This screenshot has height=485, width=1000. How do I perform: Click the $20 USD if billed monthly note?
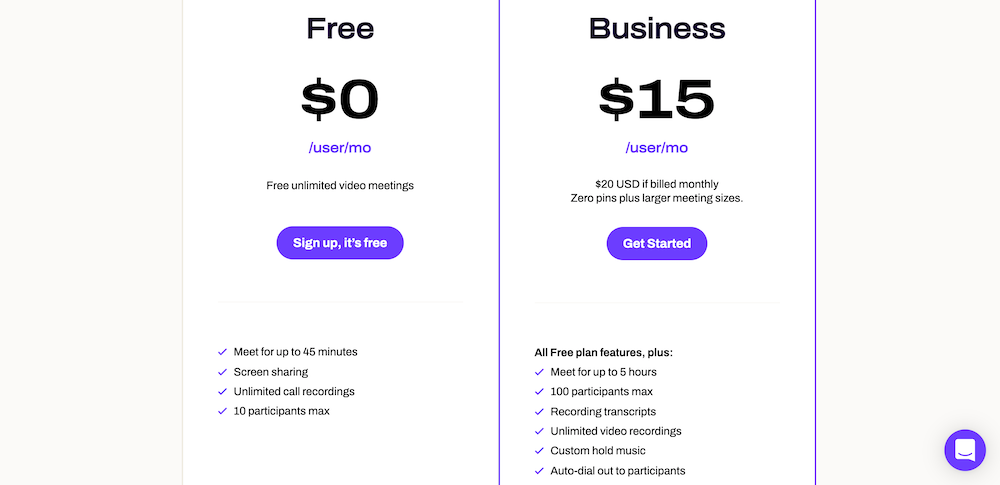(x=657, y=184)
